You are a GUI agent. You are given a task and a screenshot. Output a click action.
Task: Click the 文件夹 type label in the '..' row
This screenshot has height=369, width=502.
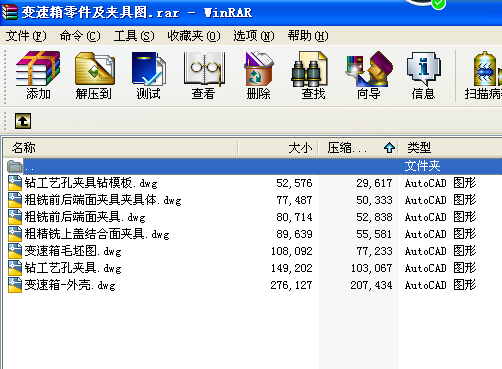422,166
